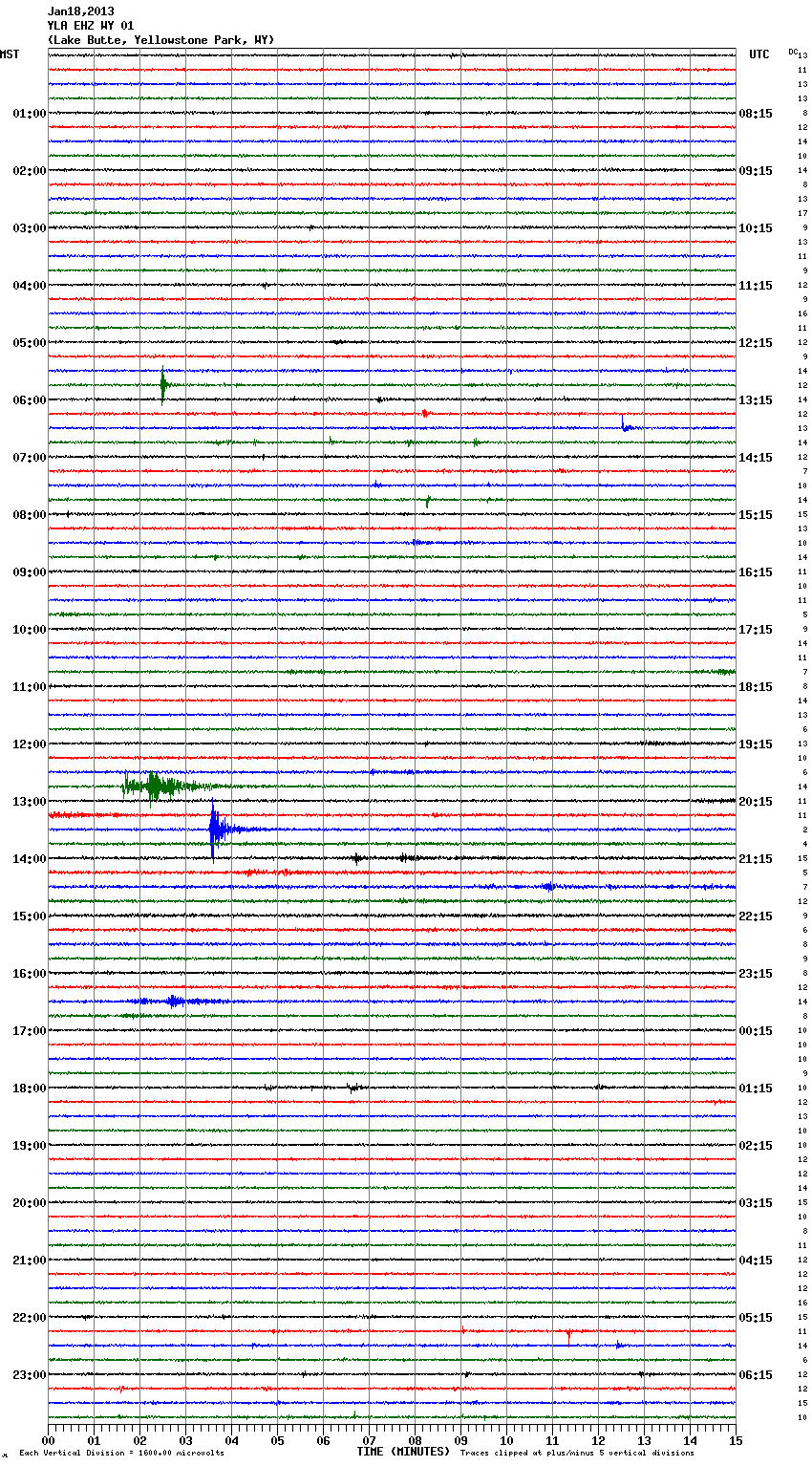The width and height of the screenshot is (812, 1466).
Task: Click the blue spike near minute 12.5 after 06:00
Action: pos(625,424)
